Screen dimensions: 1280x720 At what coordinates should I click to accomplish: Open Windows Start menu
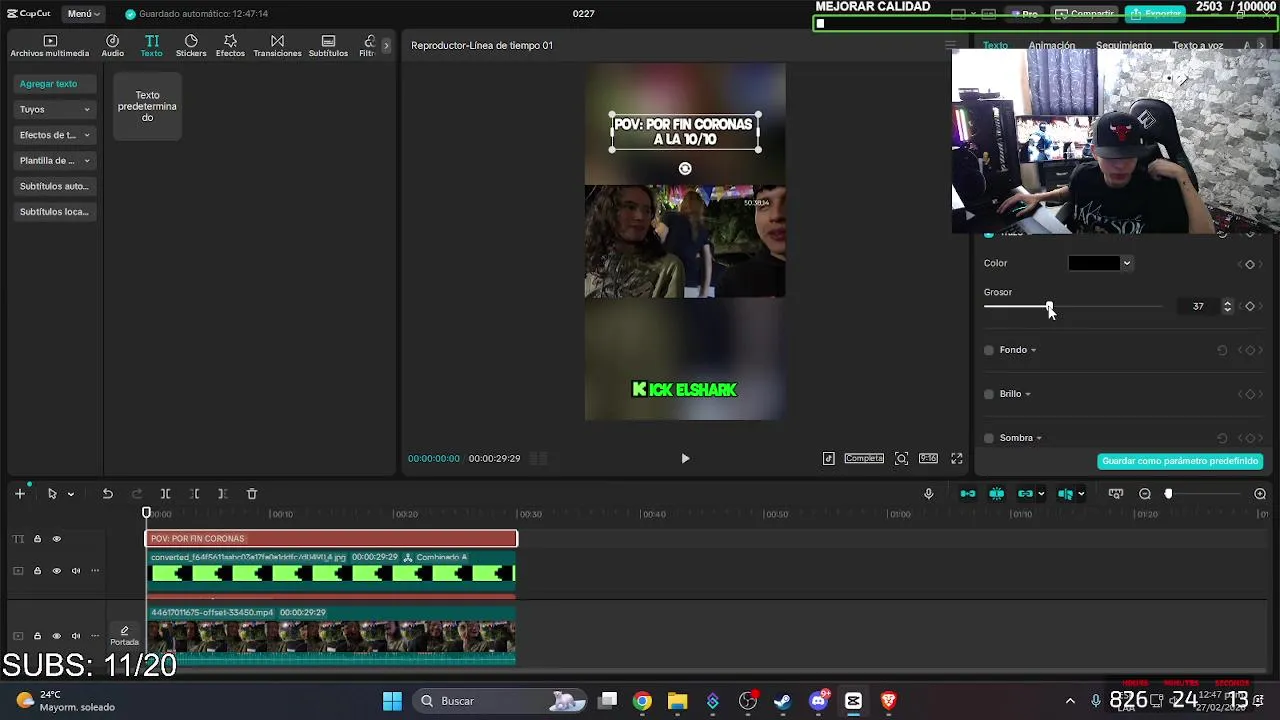click(x=392, y=701)
